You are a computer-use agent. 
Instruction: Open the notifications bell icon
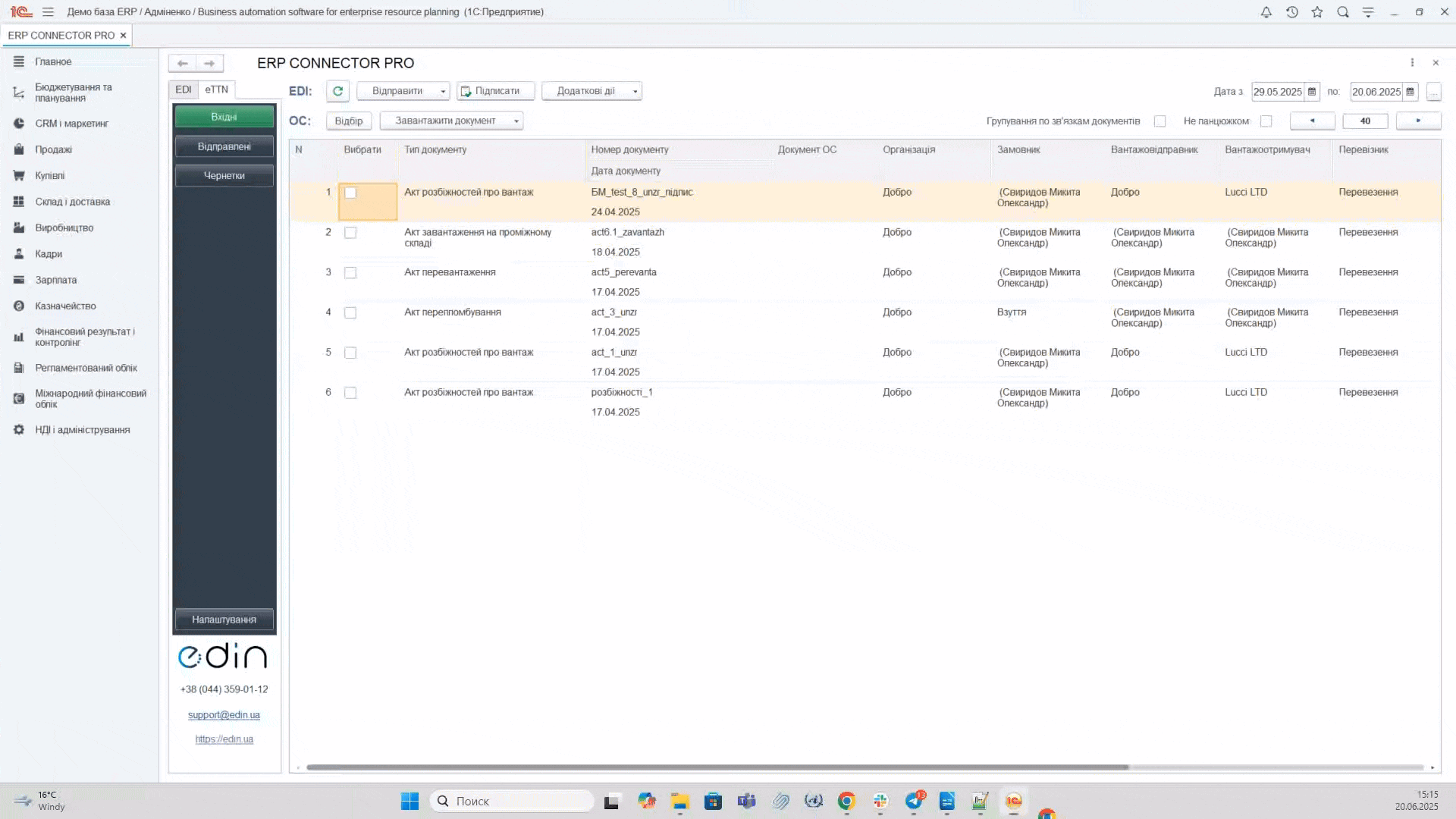coord(1266,12)
